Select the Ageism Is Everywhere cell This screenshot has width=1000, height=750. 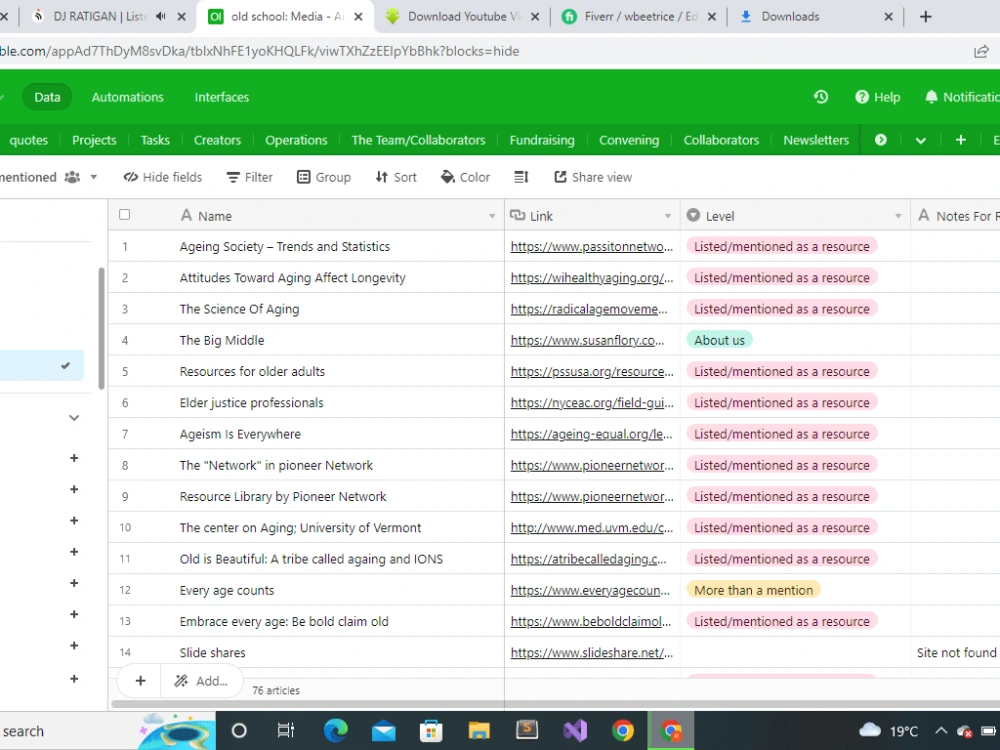306,434
